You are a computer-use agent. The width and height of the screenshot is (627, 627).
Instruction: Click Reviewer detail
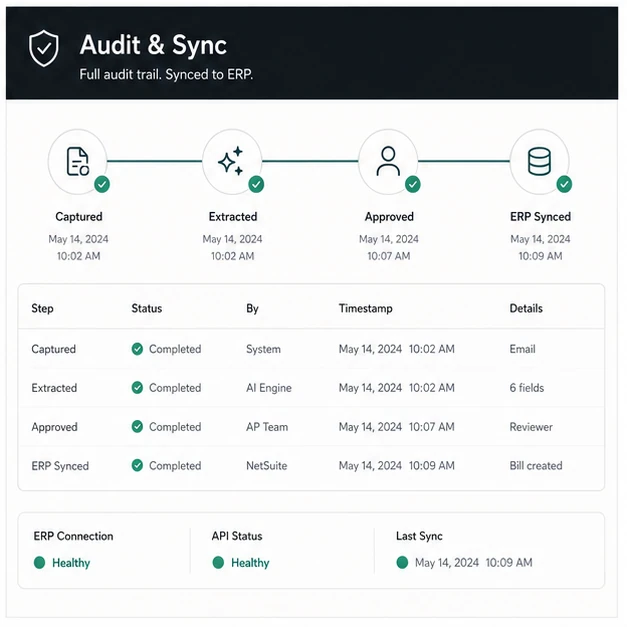click(x=531, y=427)
